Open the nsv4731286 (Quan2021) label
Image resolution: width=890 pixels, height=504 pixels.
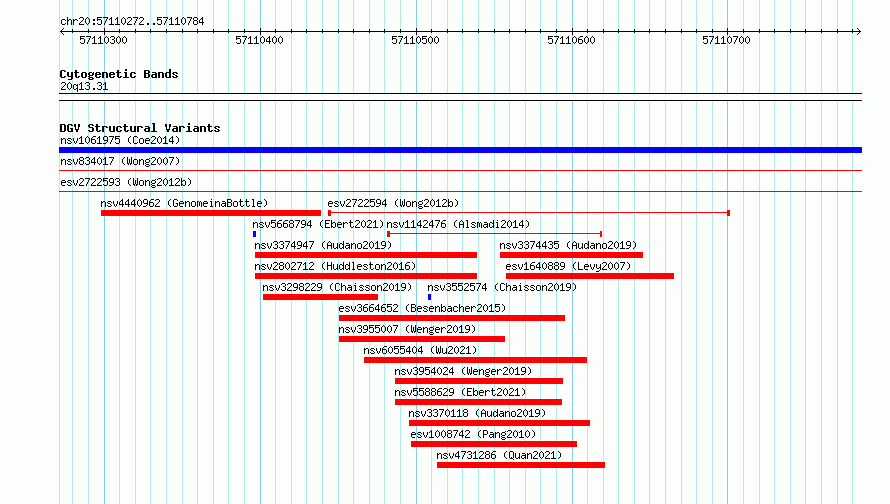[x=499, y=455]
